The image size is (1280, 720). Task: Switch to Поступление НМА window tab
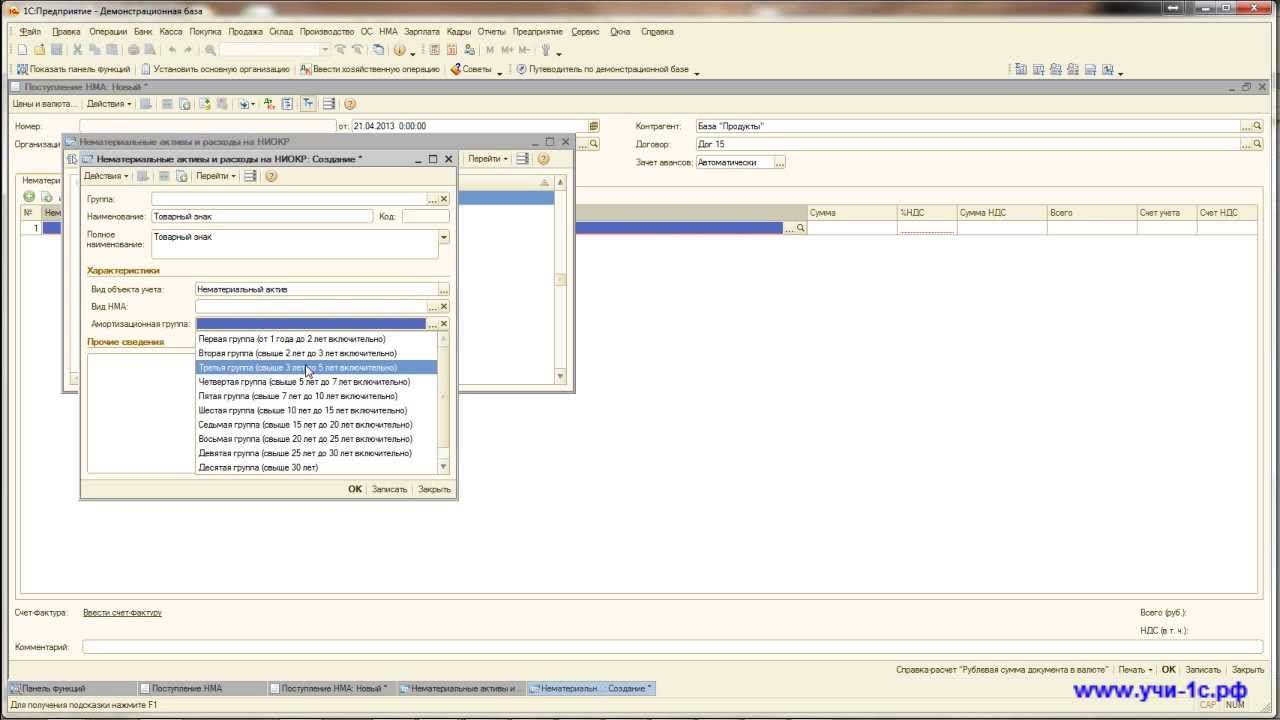[202, 688]
